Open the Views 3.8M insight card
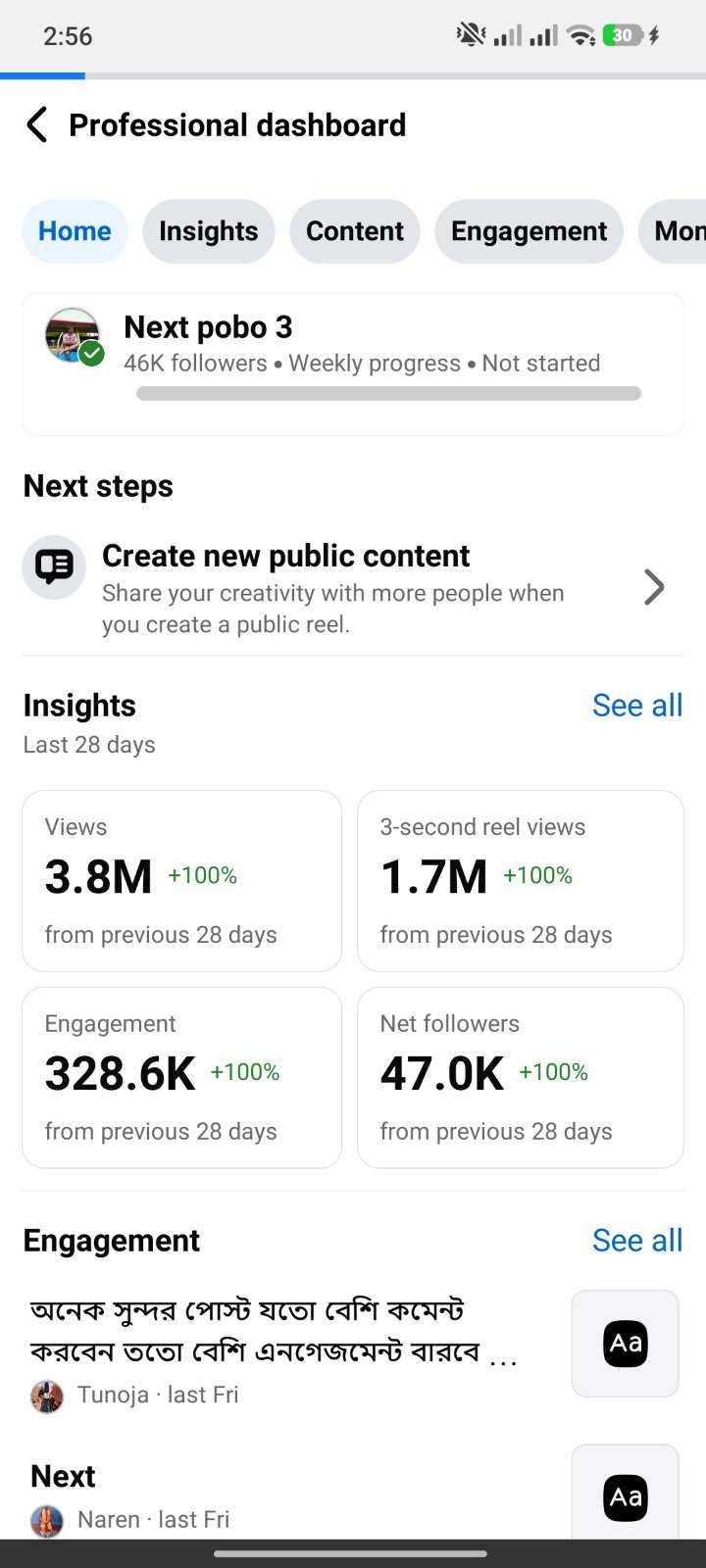This screenshot has width=706, height=1568. coord(182,881)
